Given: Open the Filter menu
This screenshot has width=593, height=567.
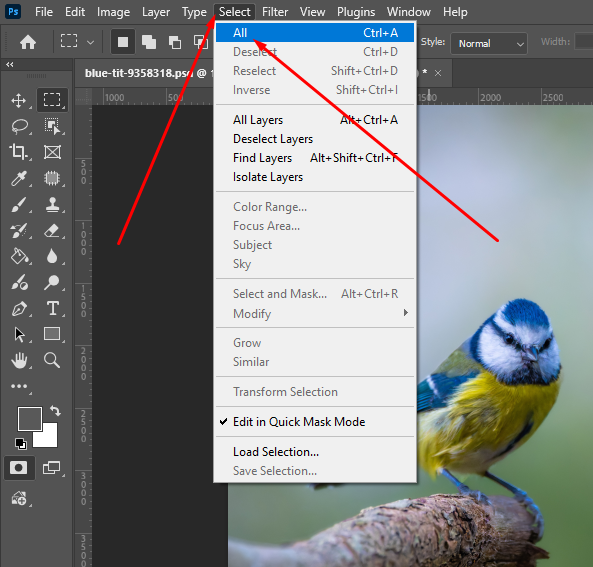Looking at the screenshot, I should [275, 12].
